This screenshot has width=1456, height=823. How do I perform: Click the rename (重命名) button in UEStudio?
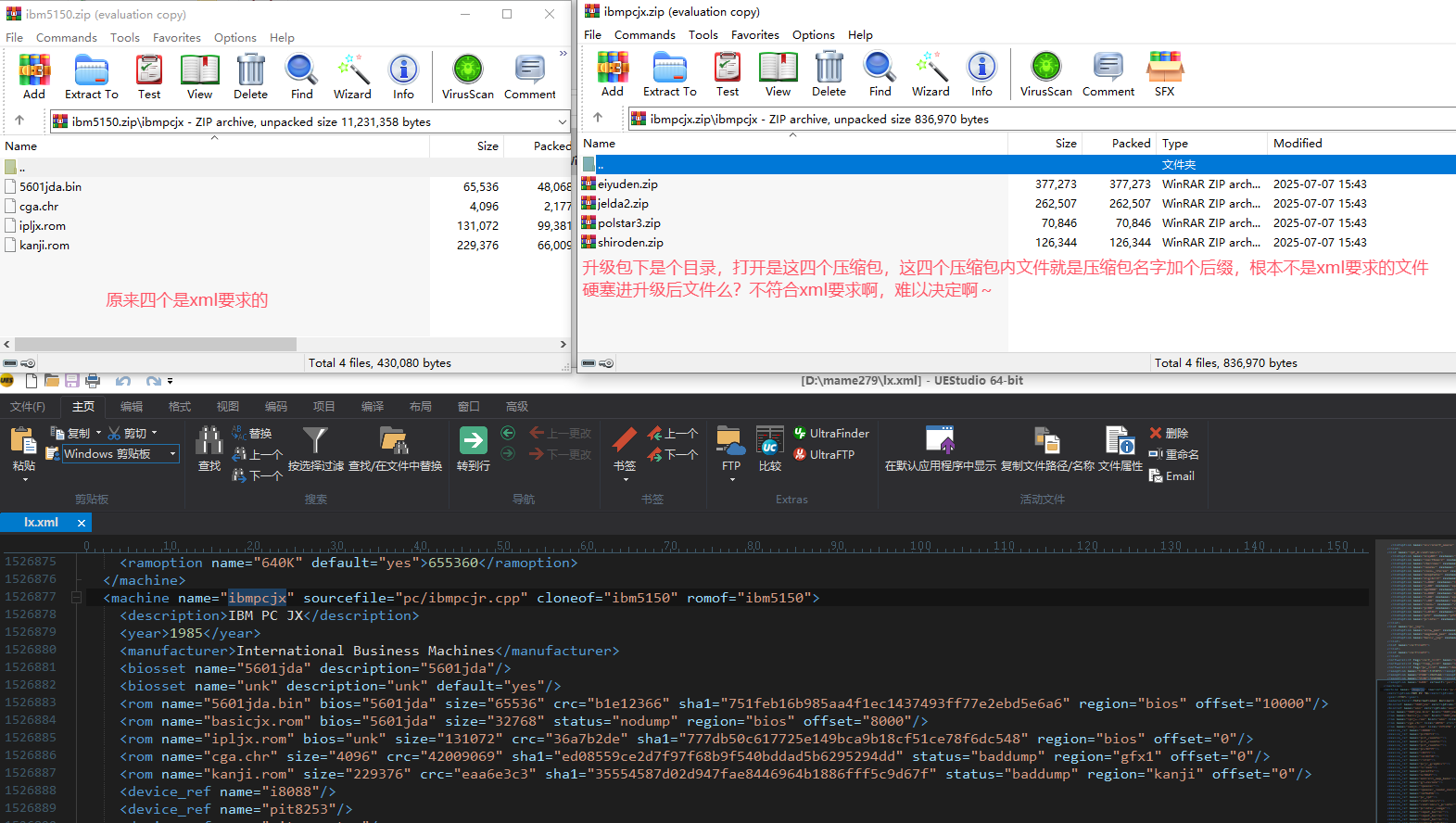pos(1173,454)
